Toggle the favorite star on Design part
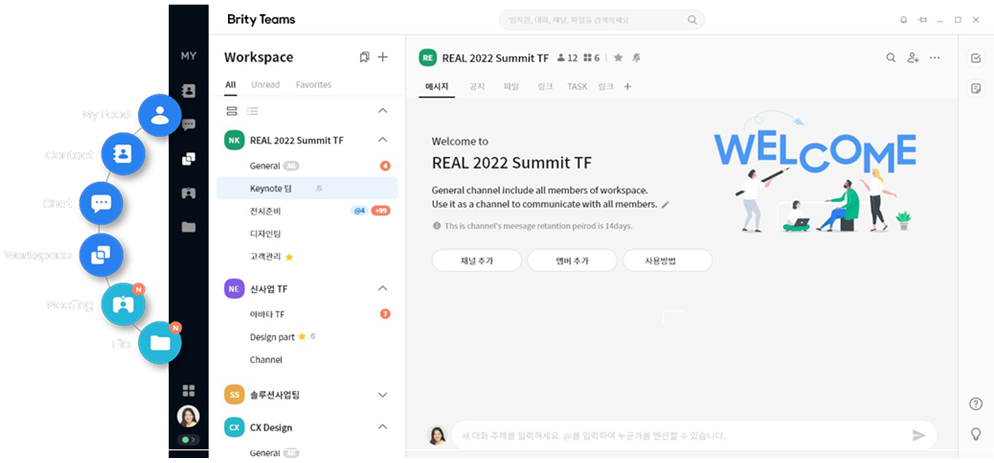 tap(302, 337)
